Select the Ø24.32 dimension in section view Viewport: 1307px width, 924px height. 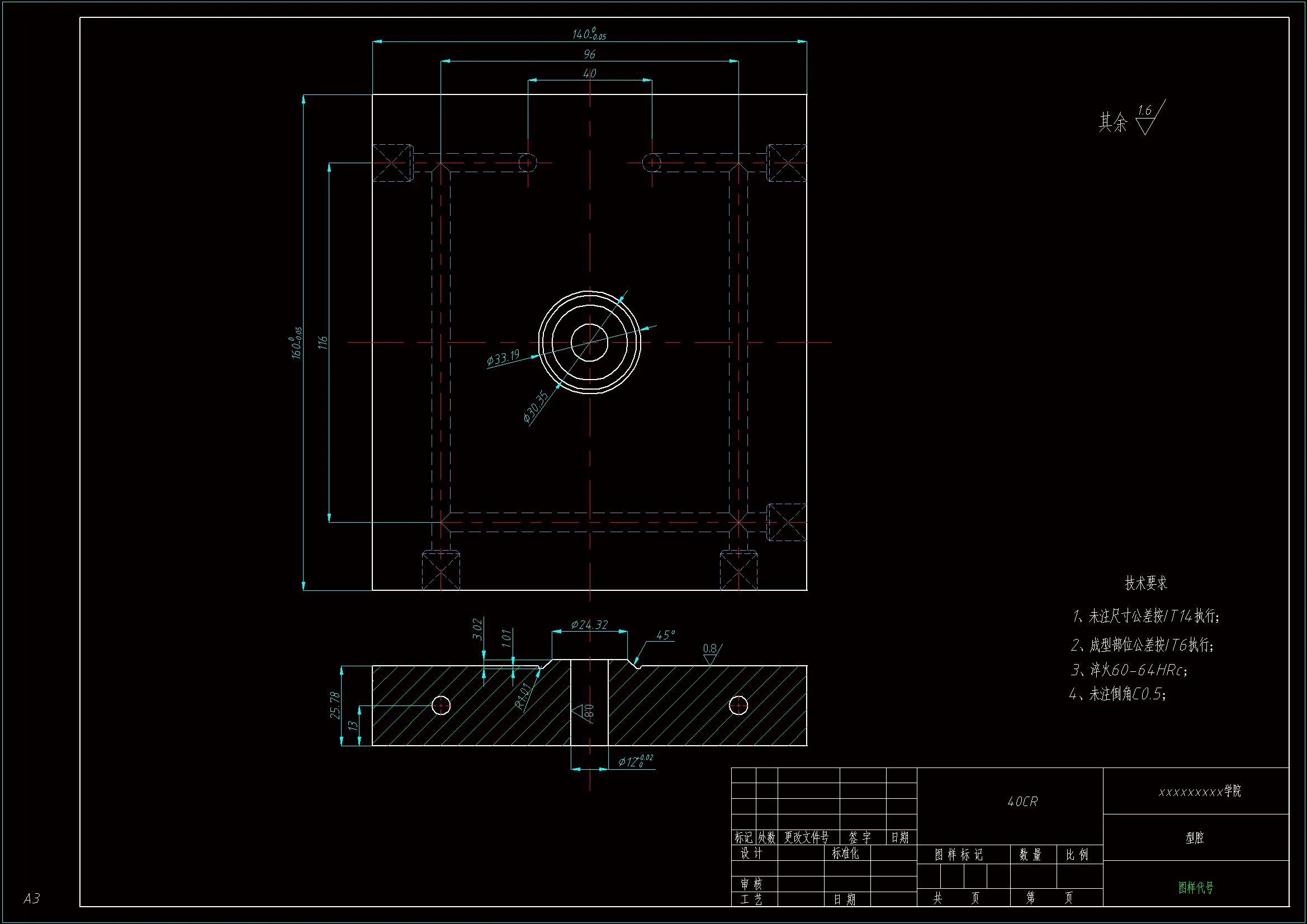pos(589,624)
